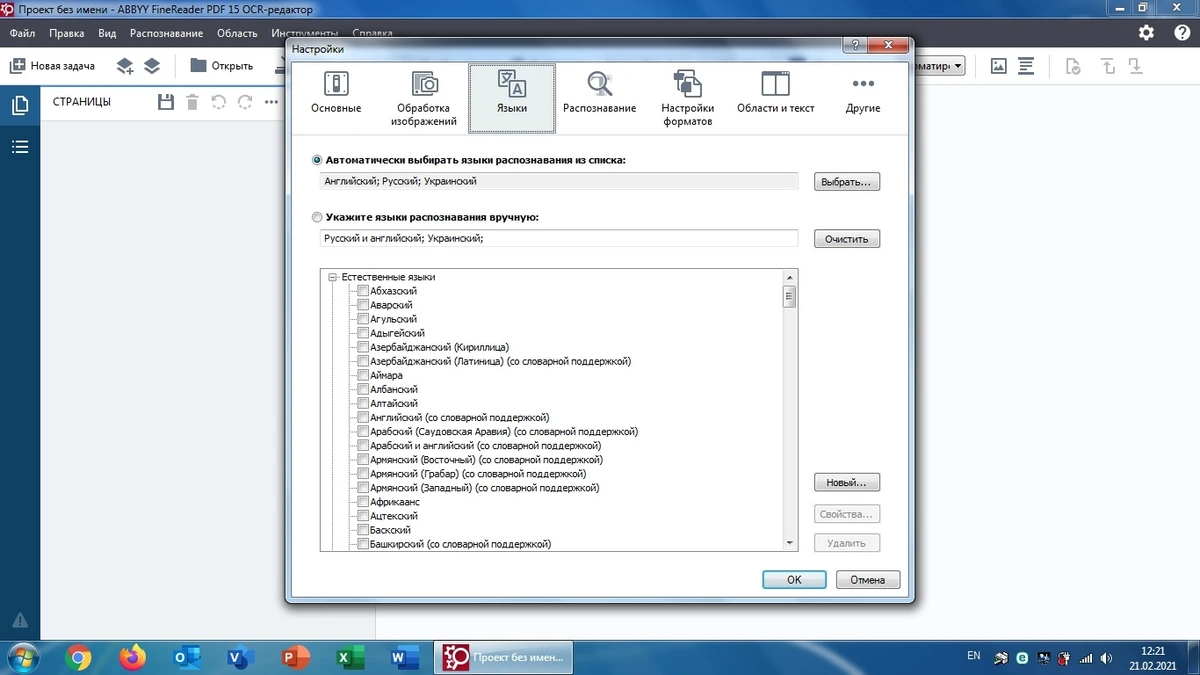Click the warning triangle icon in sidebar
This screenshot has height=675, width=1200.
[20, 620]
